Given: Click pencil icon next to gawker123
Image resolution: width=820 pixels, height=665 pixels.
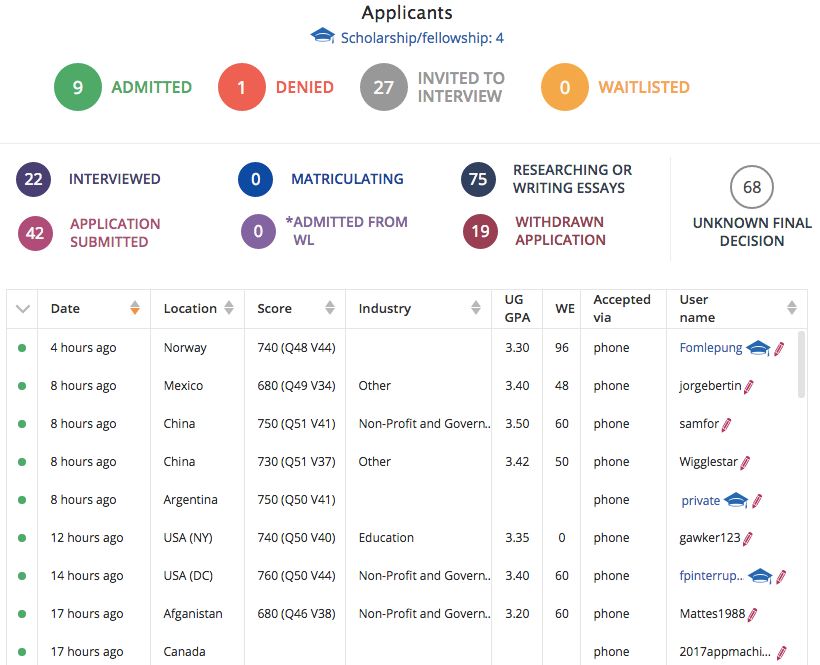Looking at the screenshot, I should tap(748, 538).
